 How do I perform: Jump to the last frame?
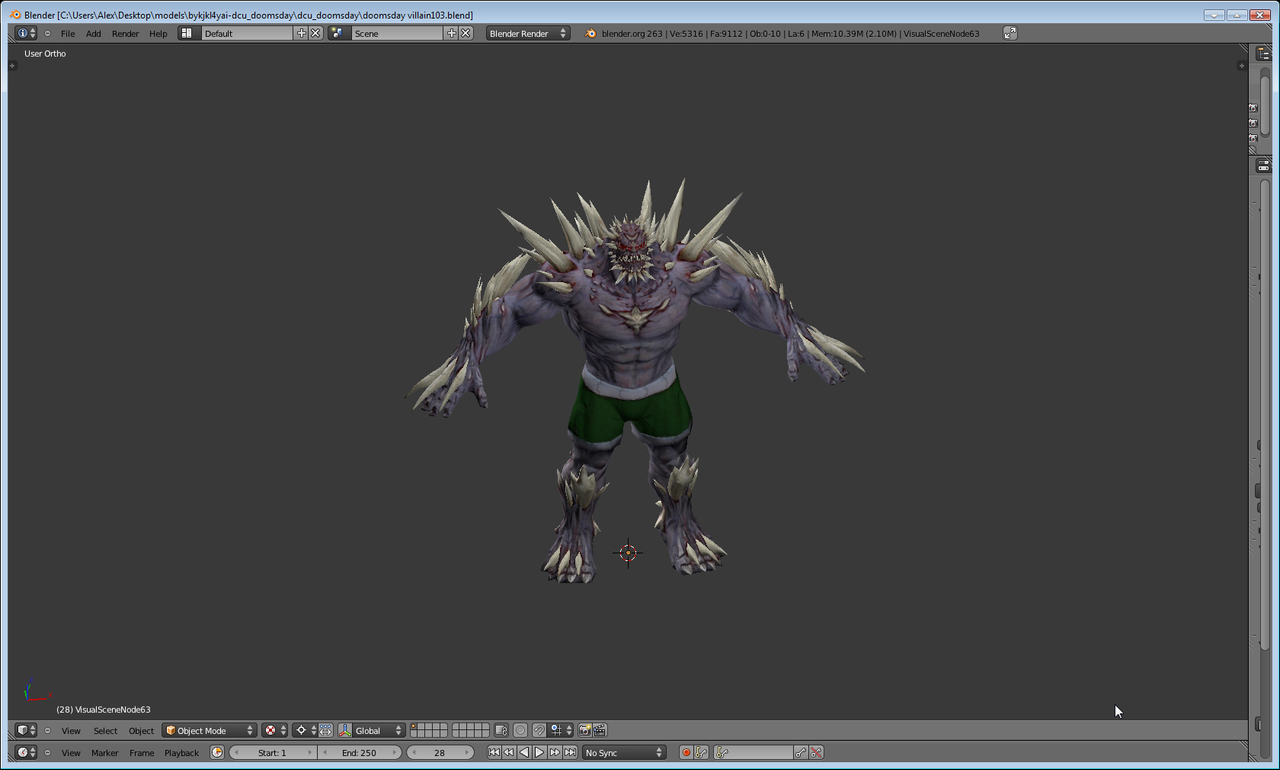(x=569, y=753)
